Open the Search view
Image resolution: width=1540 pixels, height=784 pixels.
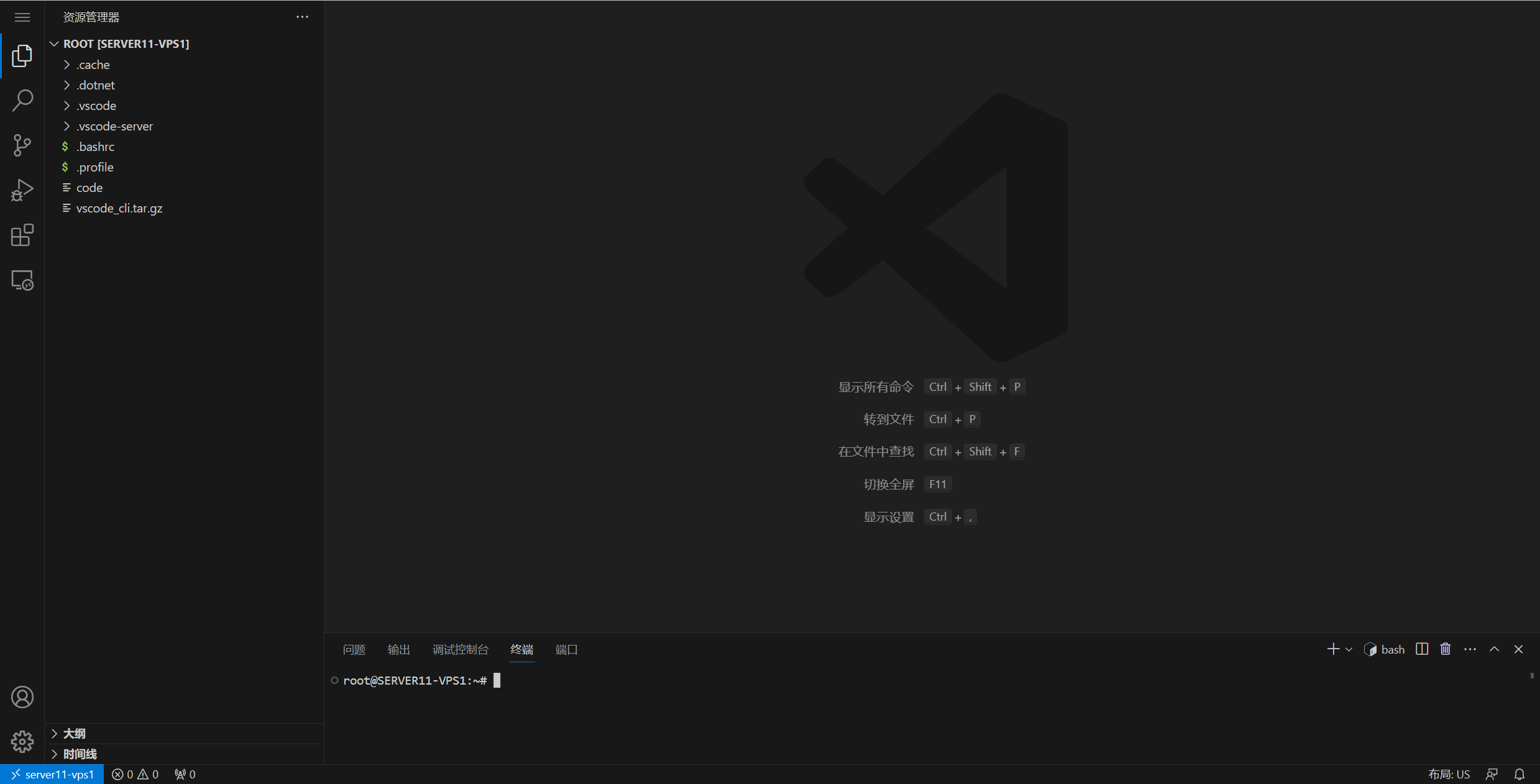click(x=22, y=100)
